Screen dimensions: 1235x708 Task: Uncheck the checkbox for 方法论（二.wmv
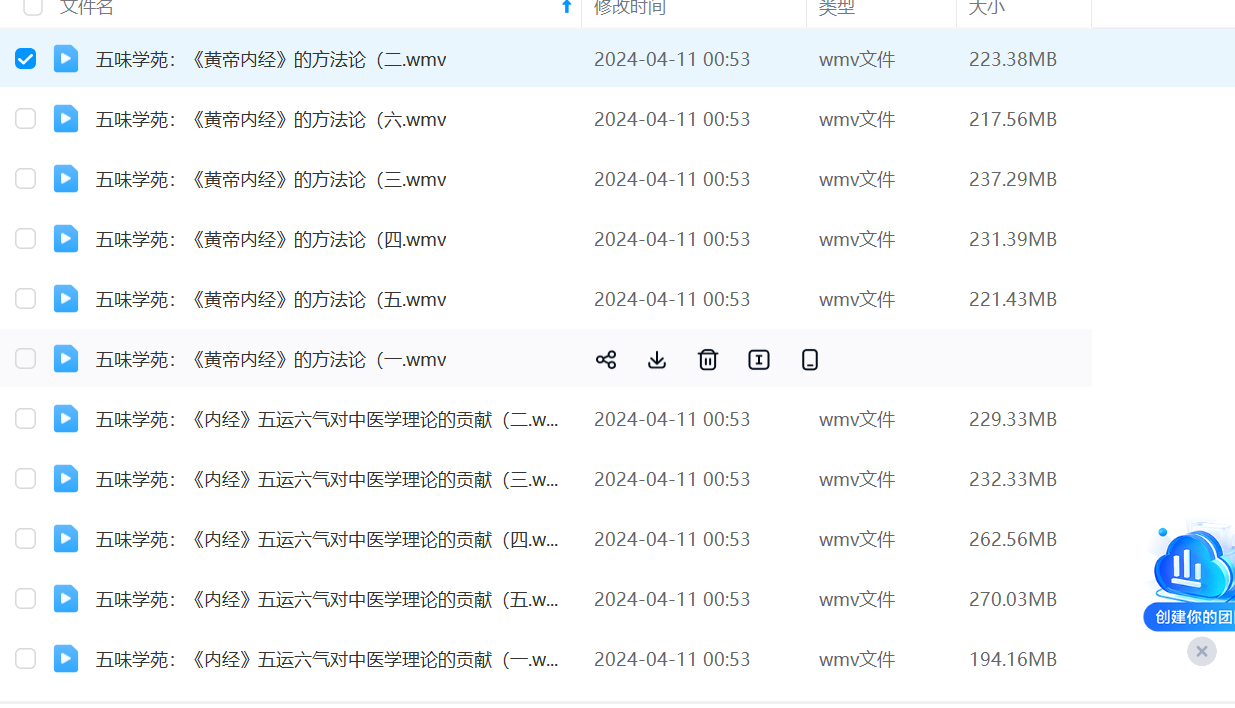pyautogui.click(x=26, y=59)
